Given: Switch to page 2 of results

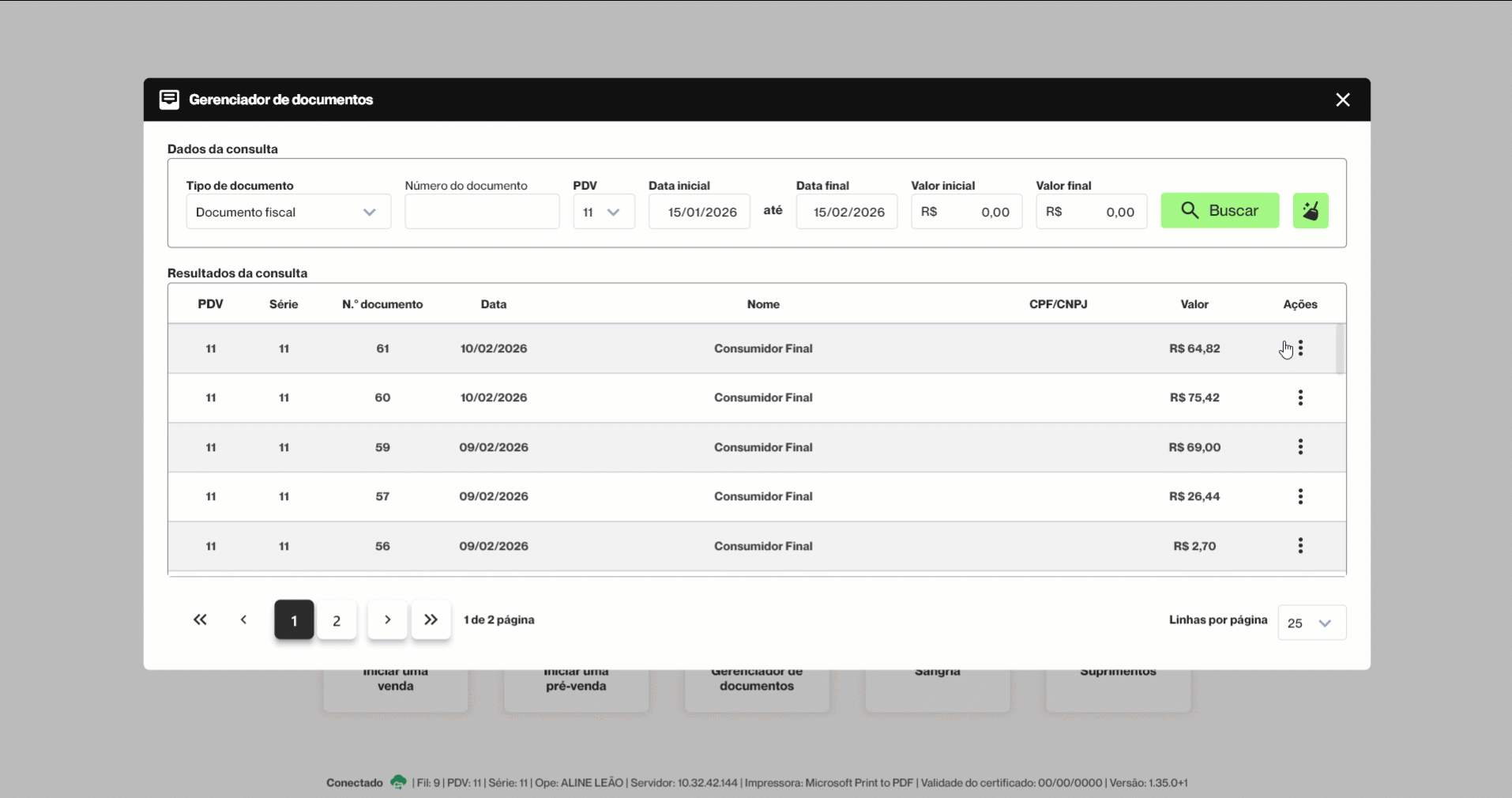Looking at the screenshot, I should click(x=337, y=620).
